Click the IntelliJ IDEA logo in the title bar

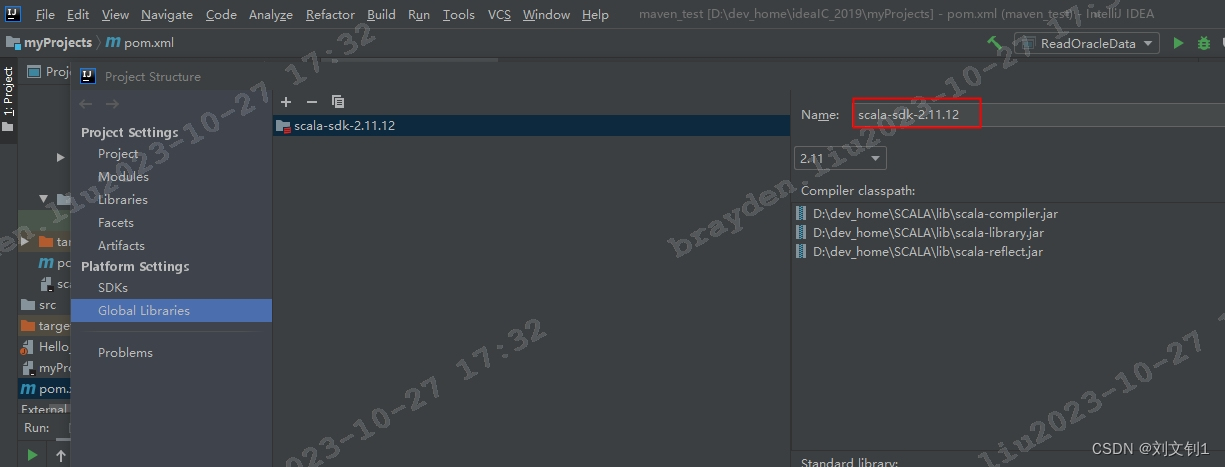click(x=15, y=14)
